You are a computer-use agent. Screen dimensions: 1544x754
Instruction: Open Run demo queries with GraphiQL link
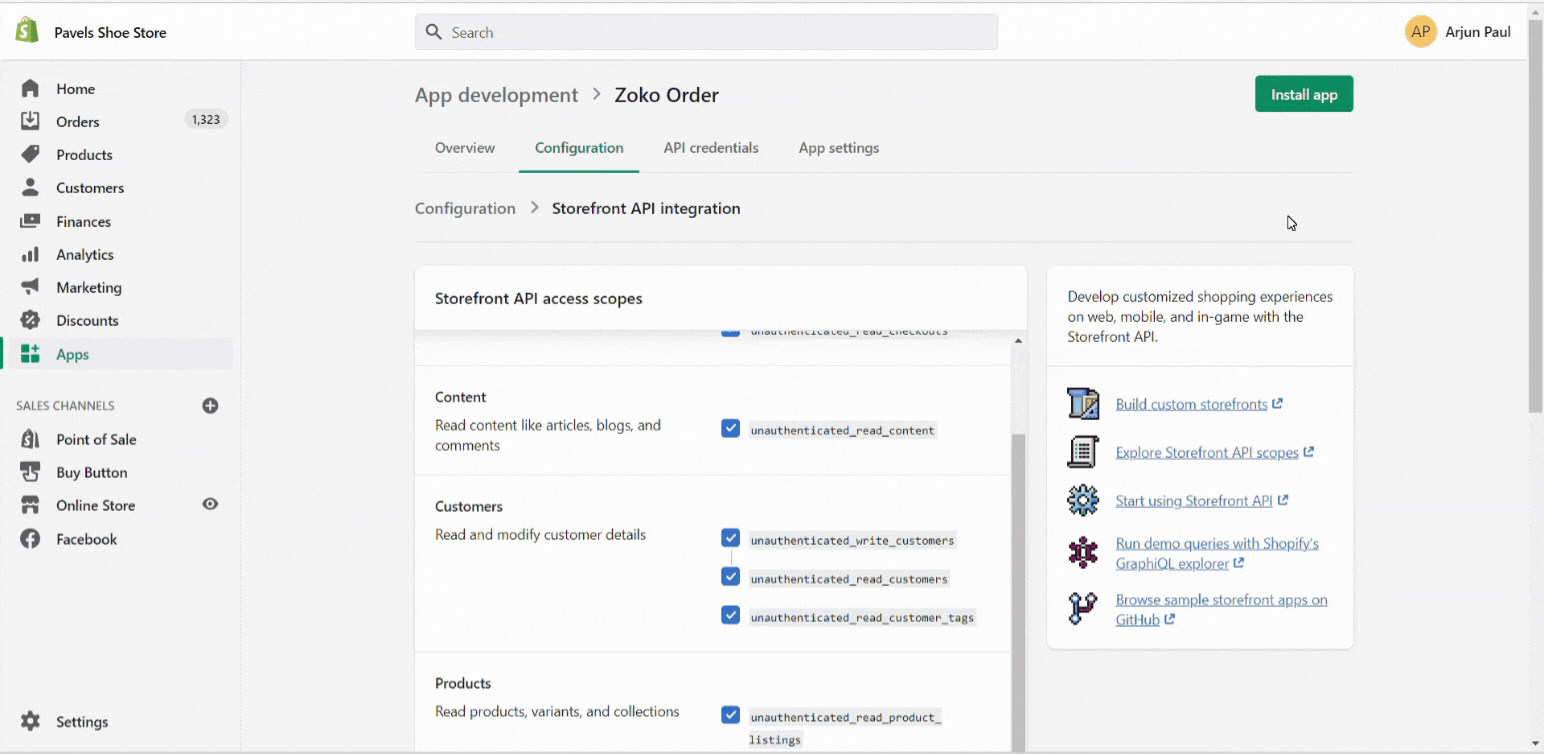click(x=1217, y=553)
